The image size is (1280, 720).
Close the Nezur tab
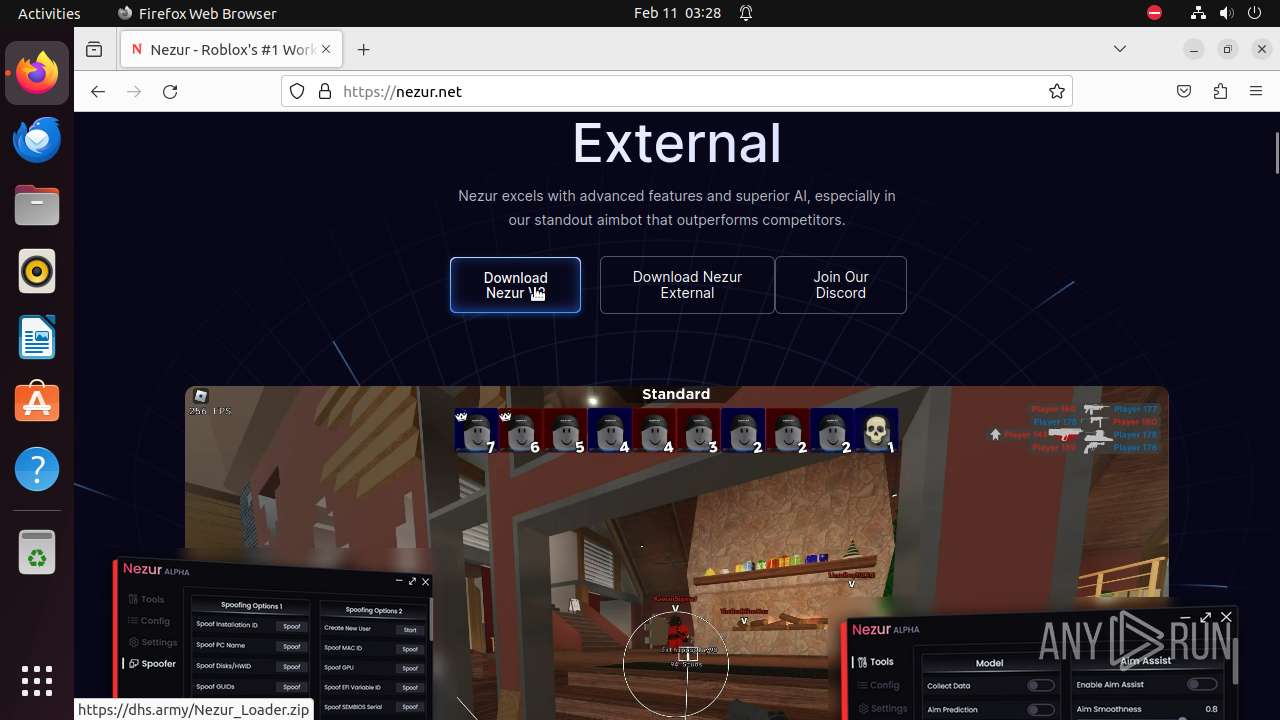pyautogui.click(x=326, y=49)
